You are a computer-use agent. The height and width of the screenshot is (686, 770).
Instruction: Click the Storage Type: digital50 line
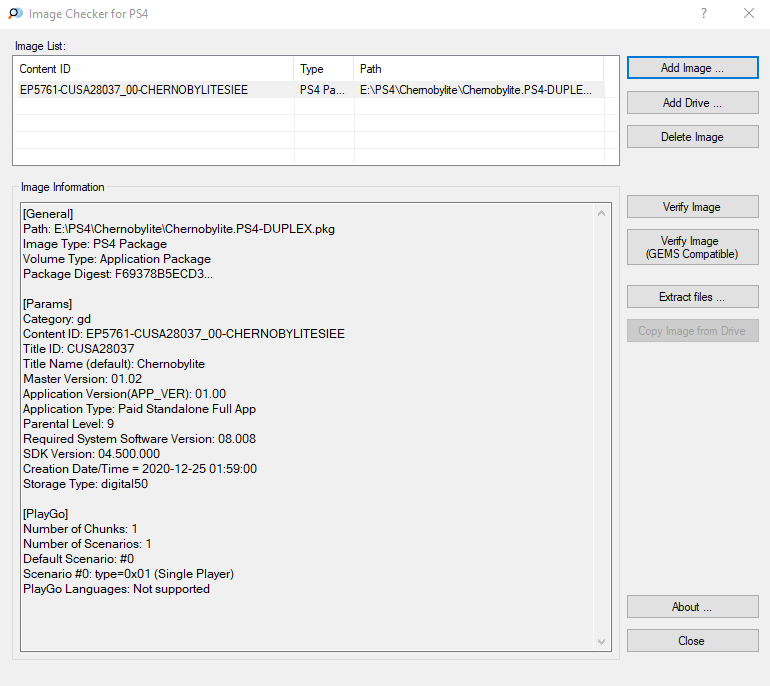point(85,484)
